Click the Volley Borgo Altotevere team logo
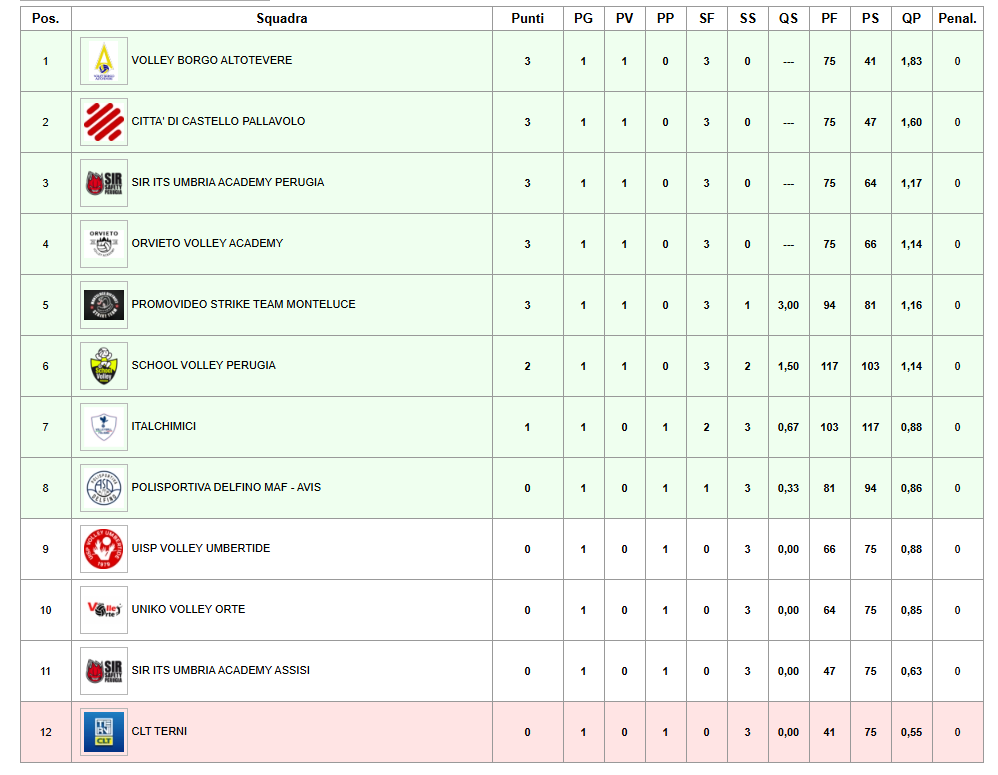The image size is (998, 775). 104,61
